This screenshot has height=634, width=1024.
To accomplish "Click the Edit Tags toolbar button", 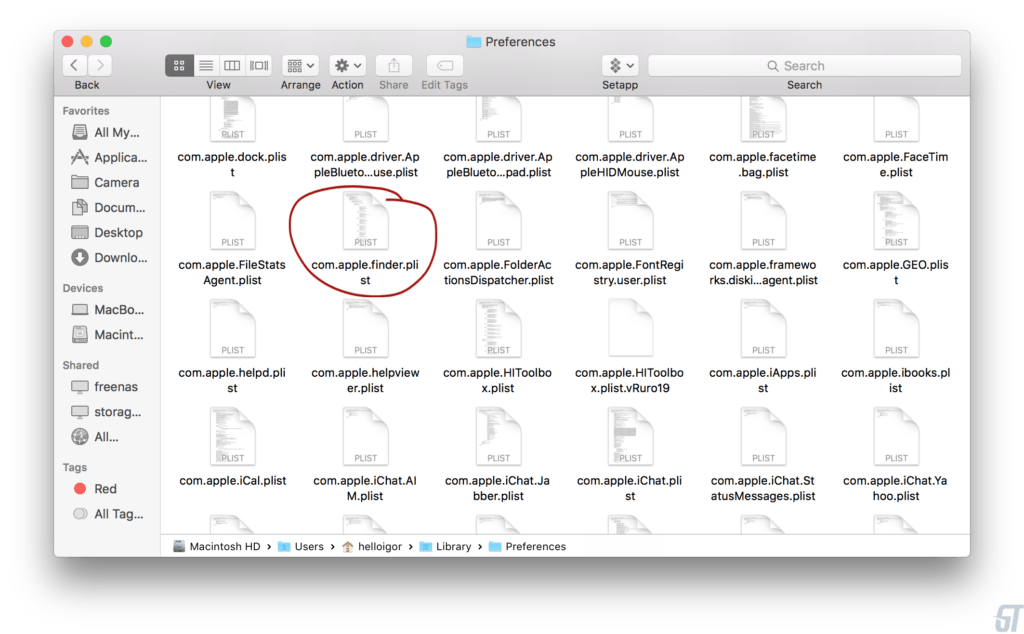I will coord(444,65).
